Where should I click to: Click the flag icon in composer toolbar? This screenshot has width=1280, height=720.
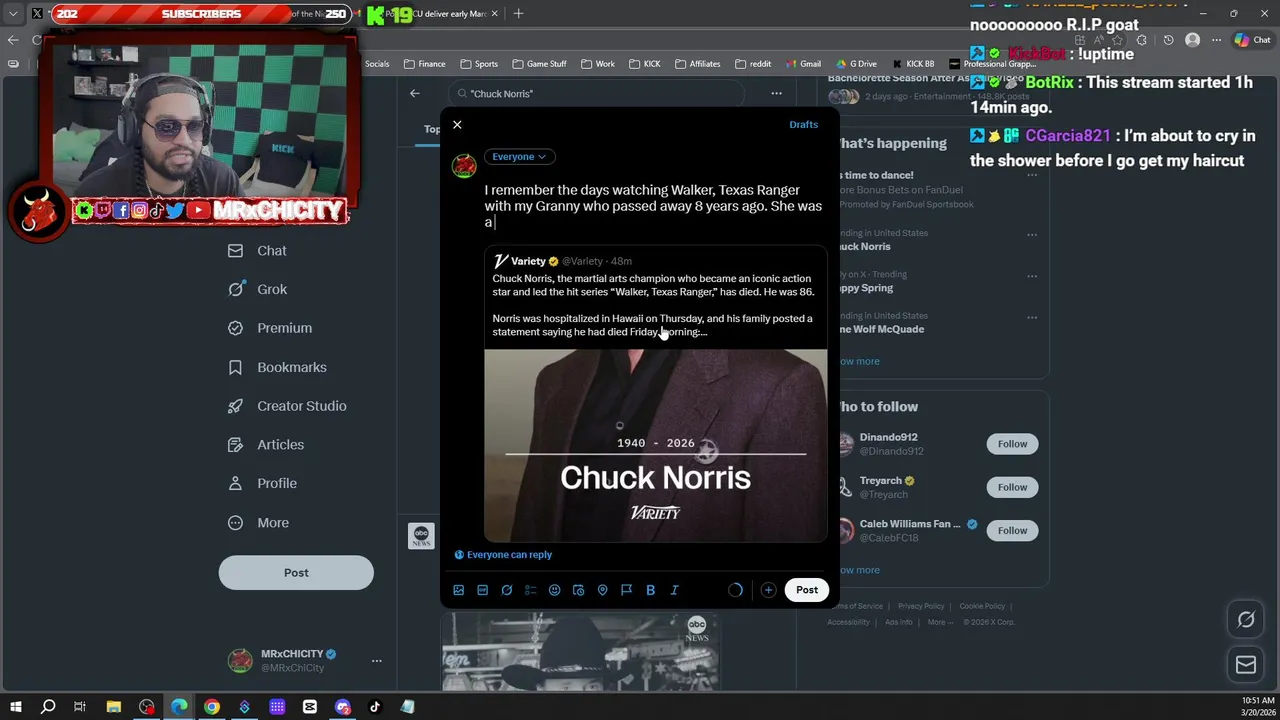coord(626,590)
